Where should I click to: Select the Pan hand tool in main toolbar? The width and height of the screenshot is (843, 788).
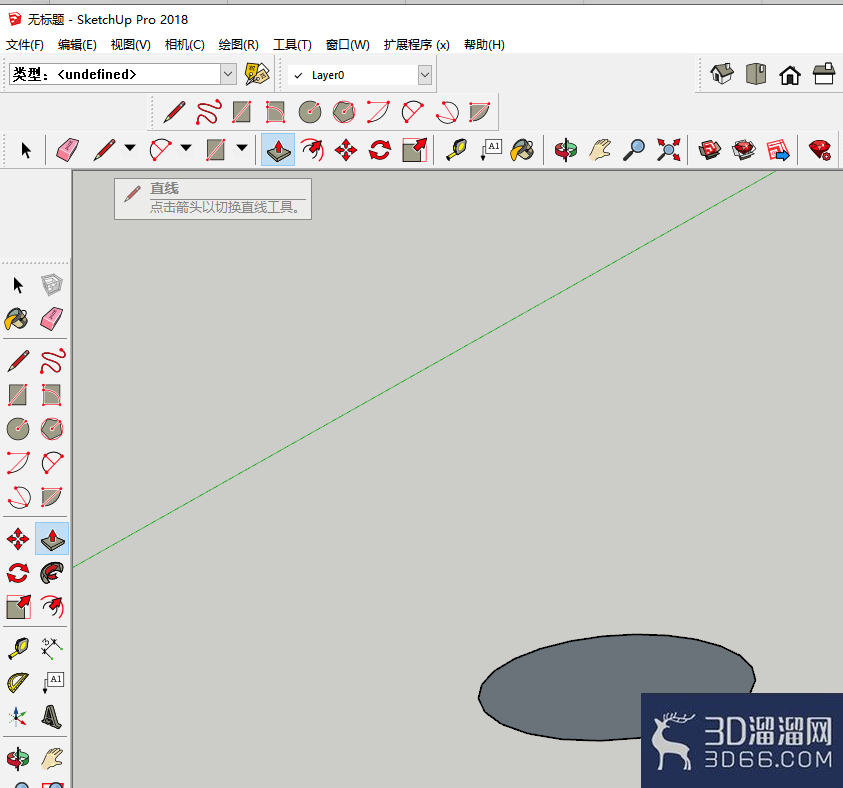pos(600,150)
